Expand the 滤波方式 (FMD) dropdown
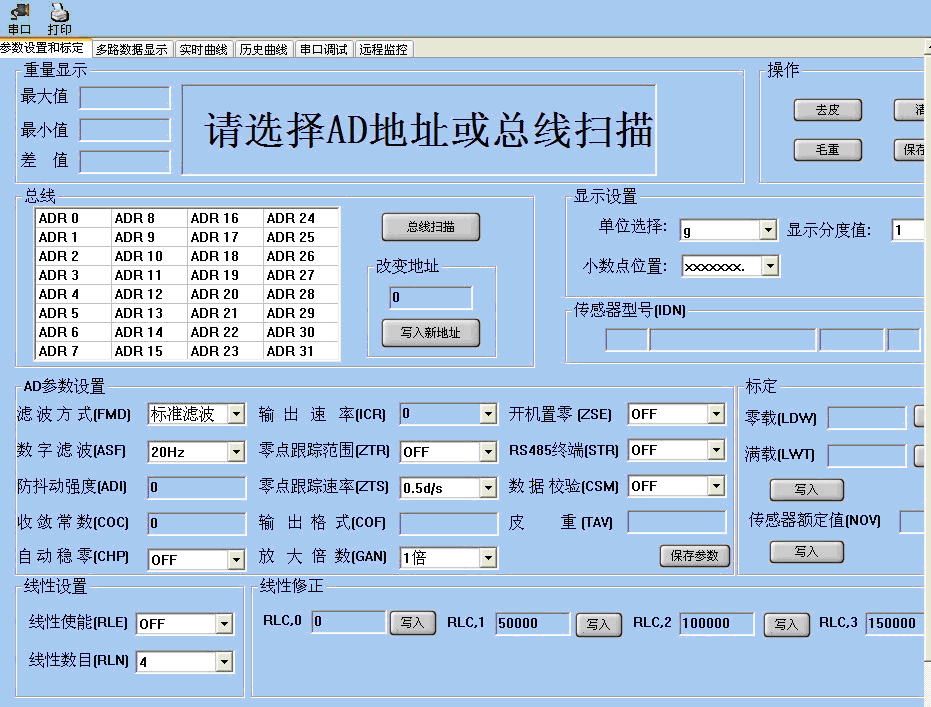This screenshot has width=931, height=707. tap(236, 414)
